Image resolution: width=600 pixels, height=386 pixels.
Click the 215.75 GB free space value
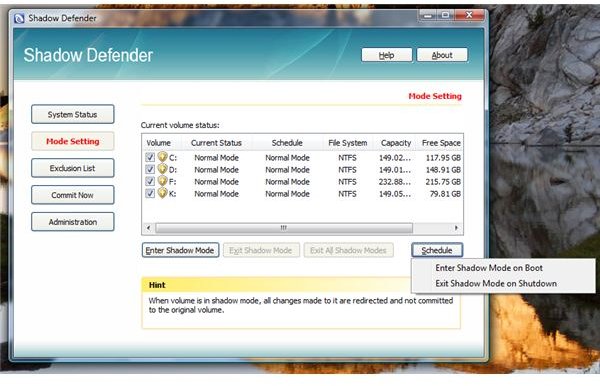point(443,182)
